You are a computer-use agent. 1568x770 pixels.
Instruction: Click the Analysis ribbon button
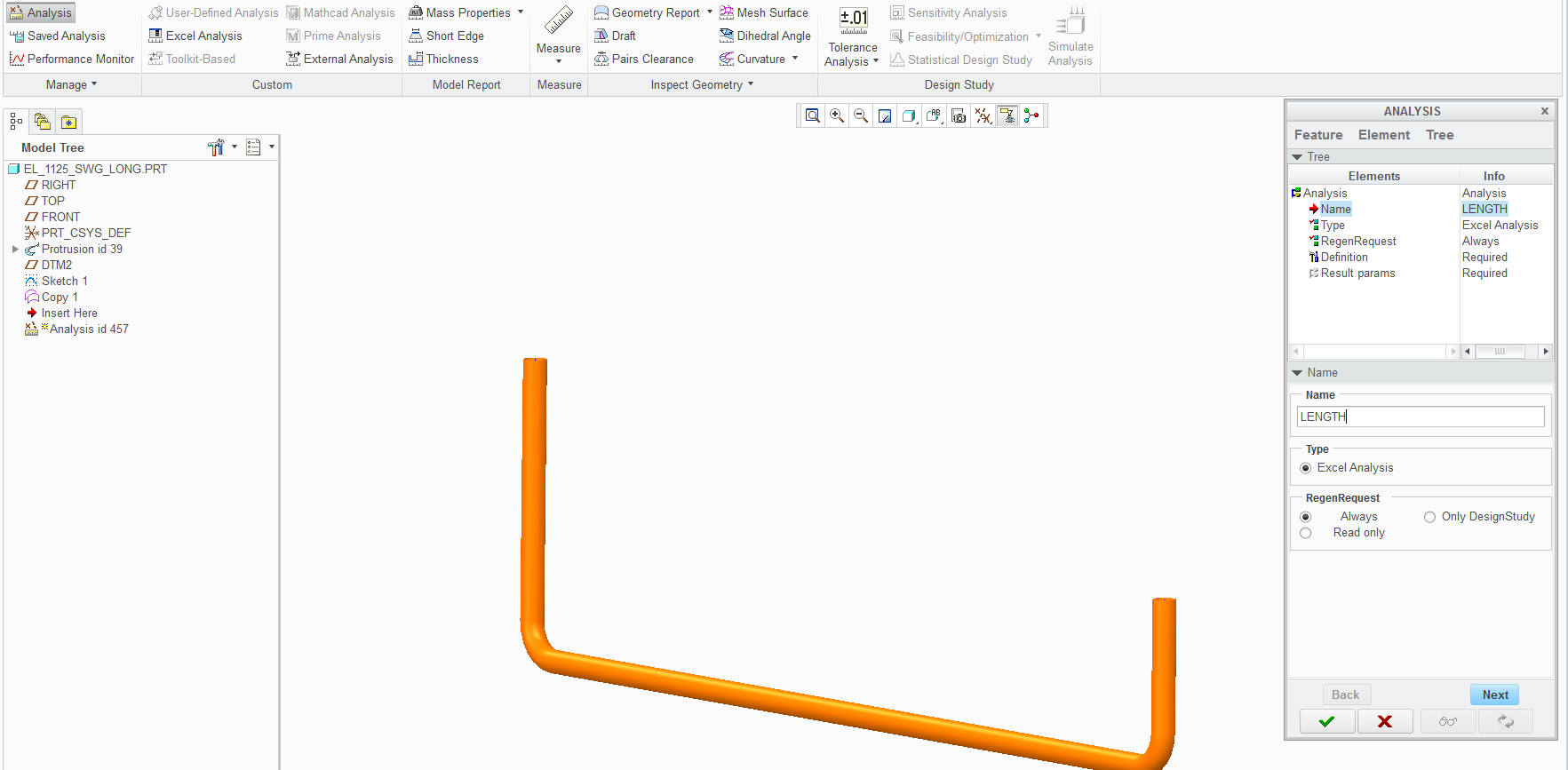coord(41,12)
